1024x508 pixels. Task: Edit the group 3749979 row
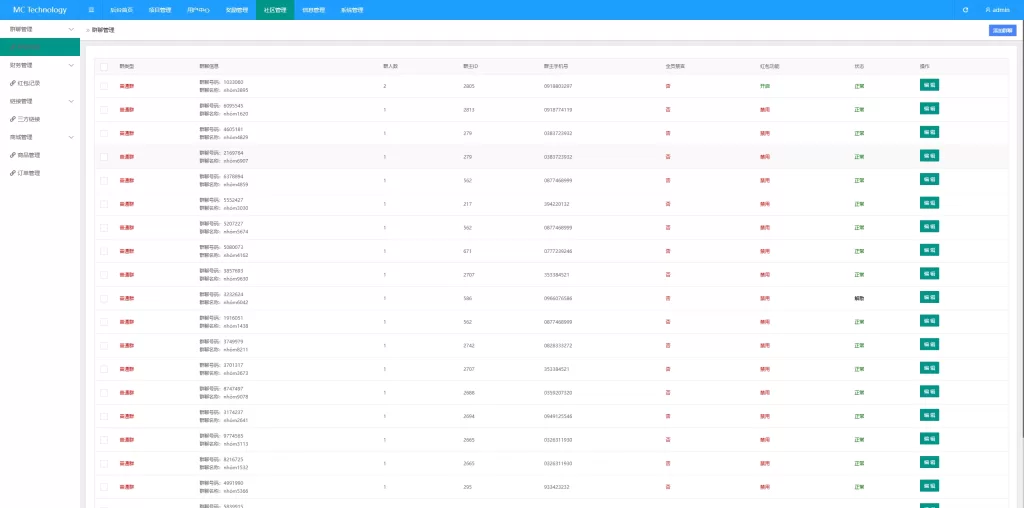coord(929,344)
